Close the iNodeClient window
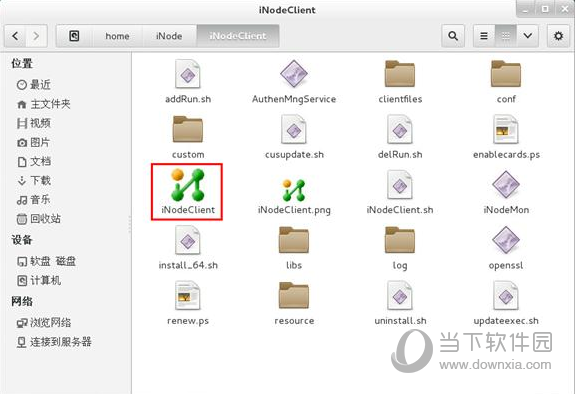The width and height of the screenshot is (576, 394). click(564, 9)
